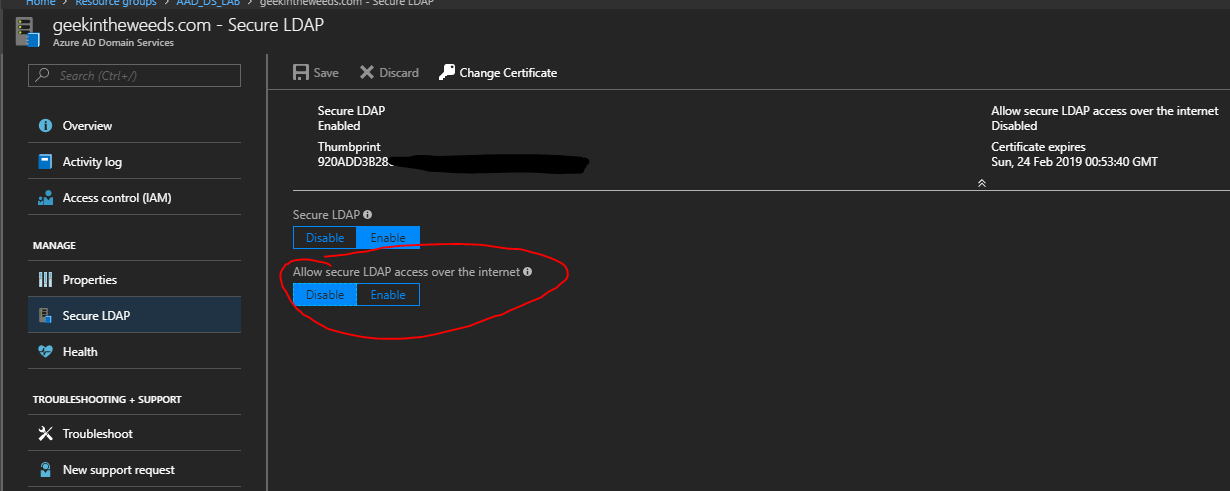Click the MANAGE section header
This screenshot has height=491, width=1230.
pyautogui.click(x=54, y=246)
